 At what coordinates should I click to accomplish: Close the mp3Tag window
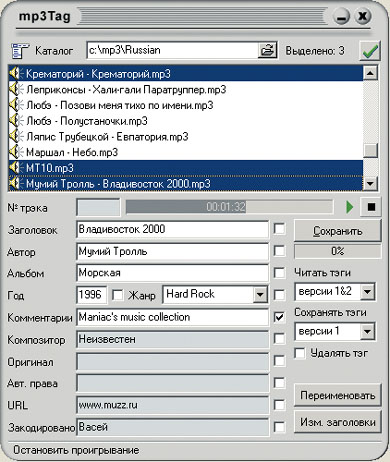363,16
